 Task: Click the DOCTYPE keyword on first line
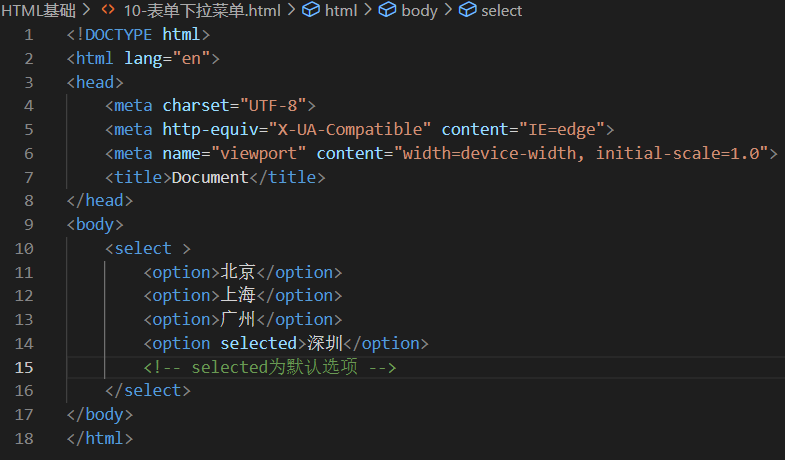click(x=114, y=35)
